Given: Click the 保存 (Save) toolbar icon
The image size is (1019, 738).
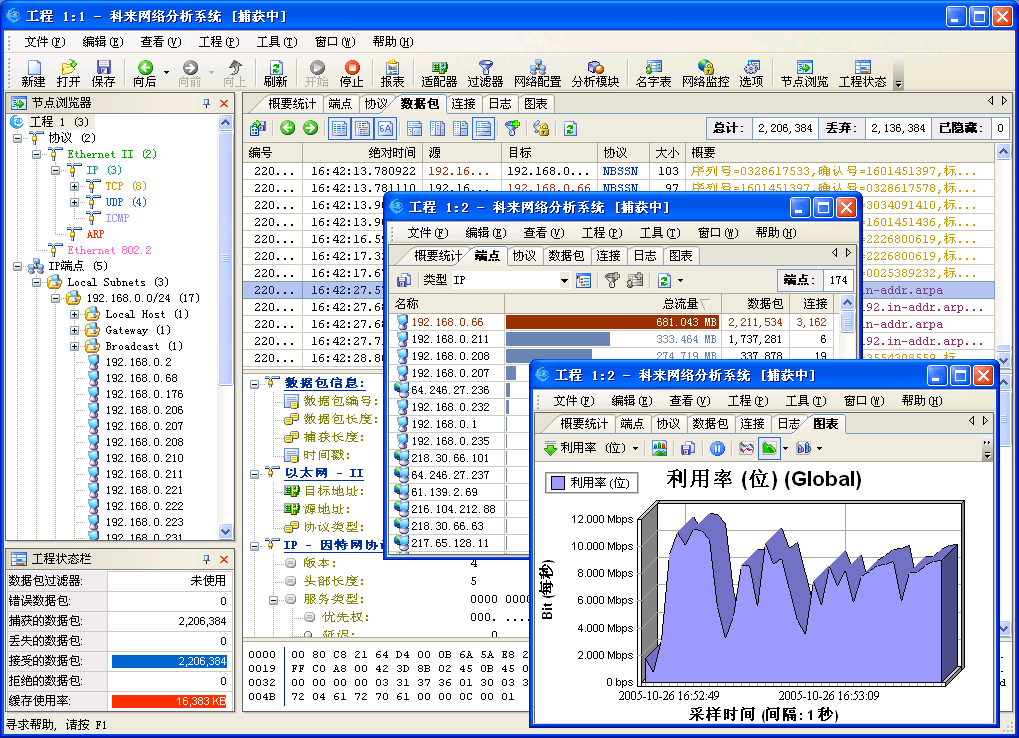Looking at the screenshot, I should coord(103,73).
